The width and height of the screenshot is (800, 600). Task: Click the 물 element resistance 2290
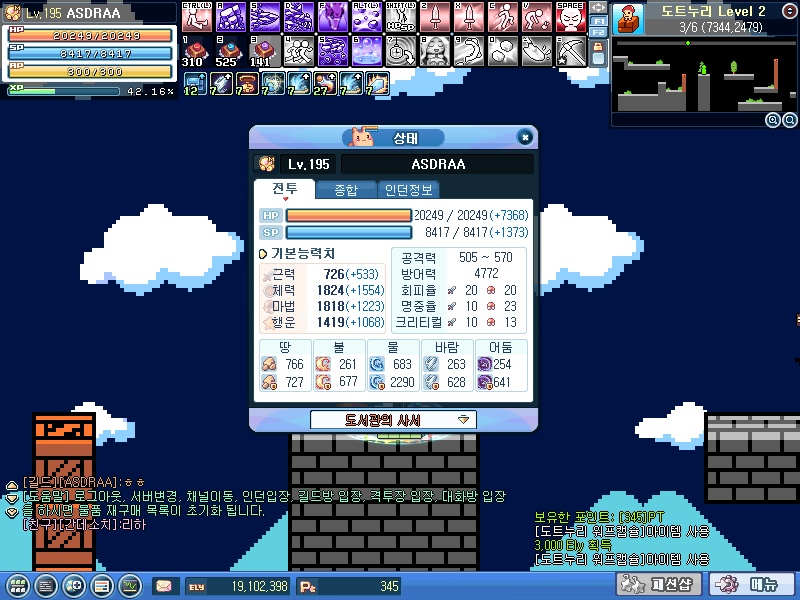[402, 382]
